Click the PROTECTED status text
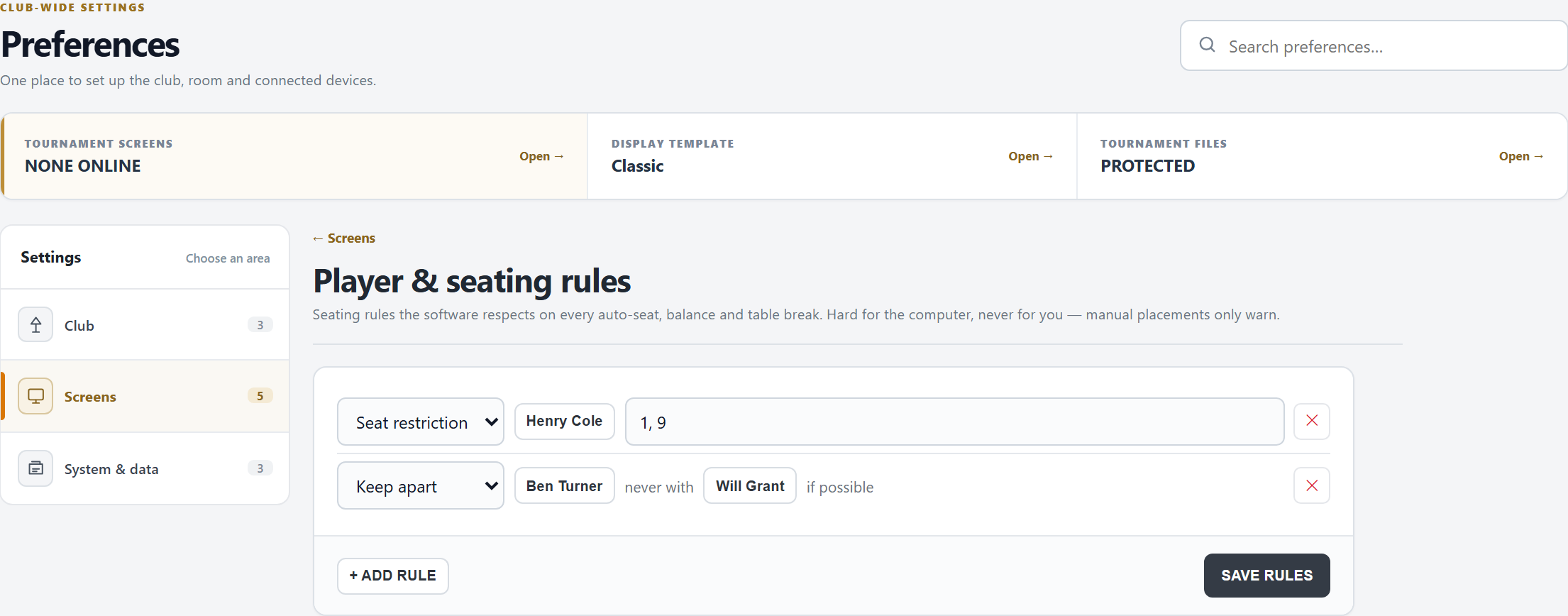This screenshot has height=616, width=1568. pos(1148,166)
